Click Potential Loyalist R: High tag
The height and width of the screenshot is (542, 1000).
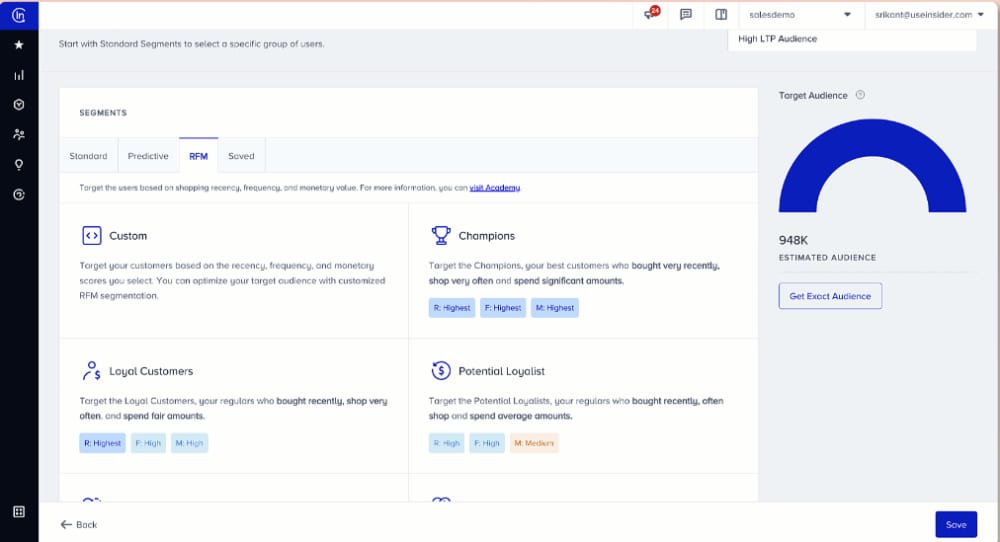pyautogui.click(x=446, y=443)
